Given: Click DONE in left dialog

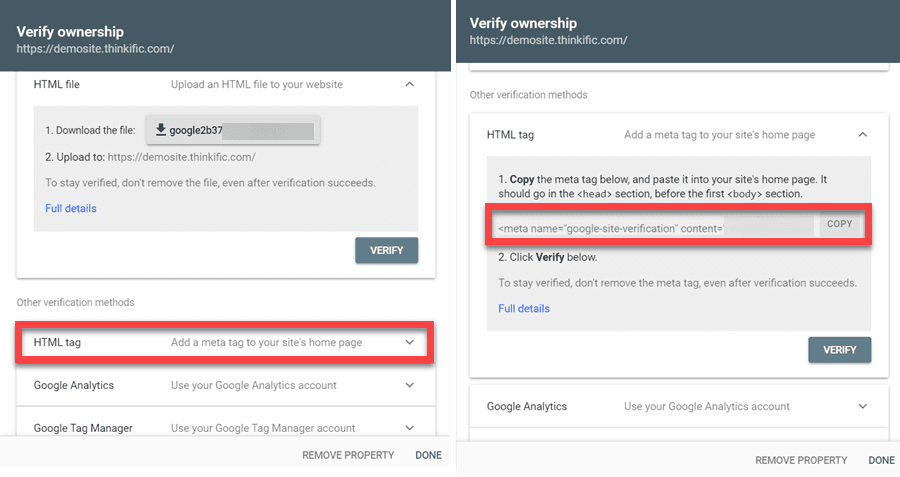Looking at the screenshot, I should point(428,455).
